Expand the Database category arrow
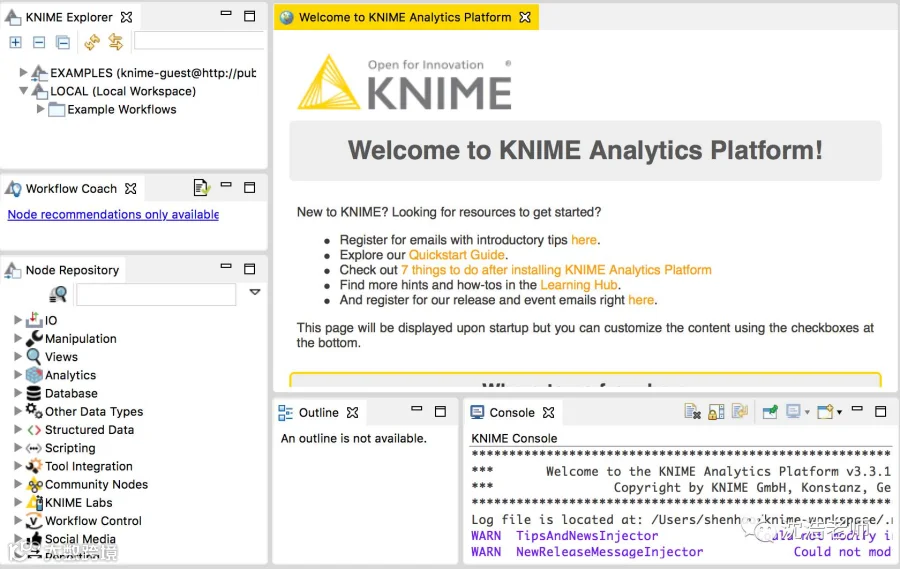Screen dimensions: 900x569 18,393
